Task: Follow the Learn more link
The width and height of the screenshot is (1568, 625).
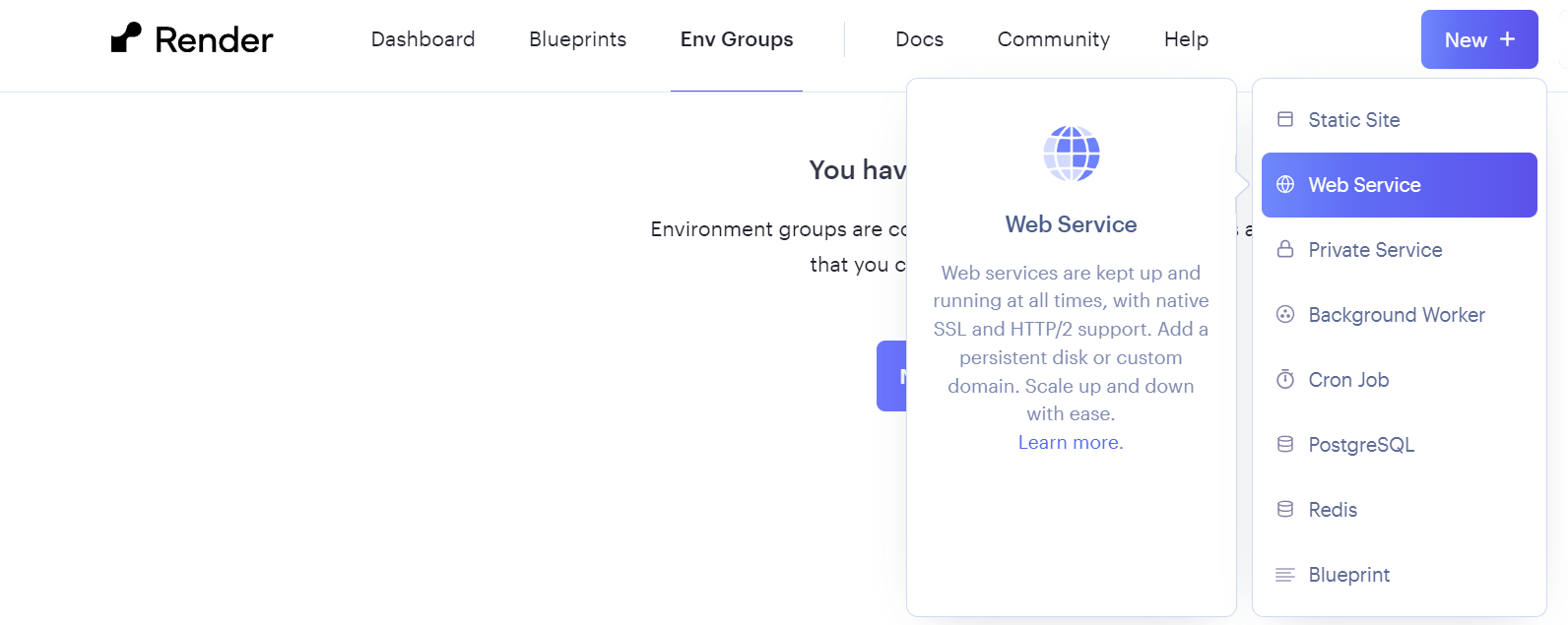Action: pos(1071,443)
